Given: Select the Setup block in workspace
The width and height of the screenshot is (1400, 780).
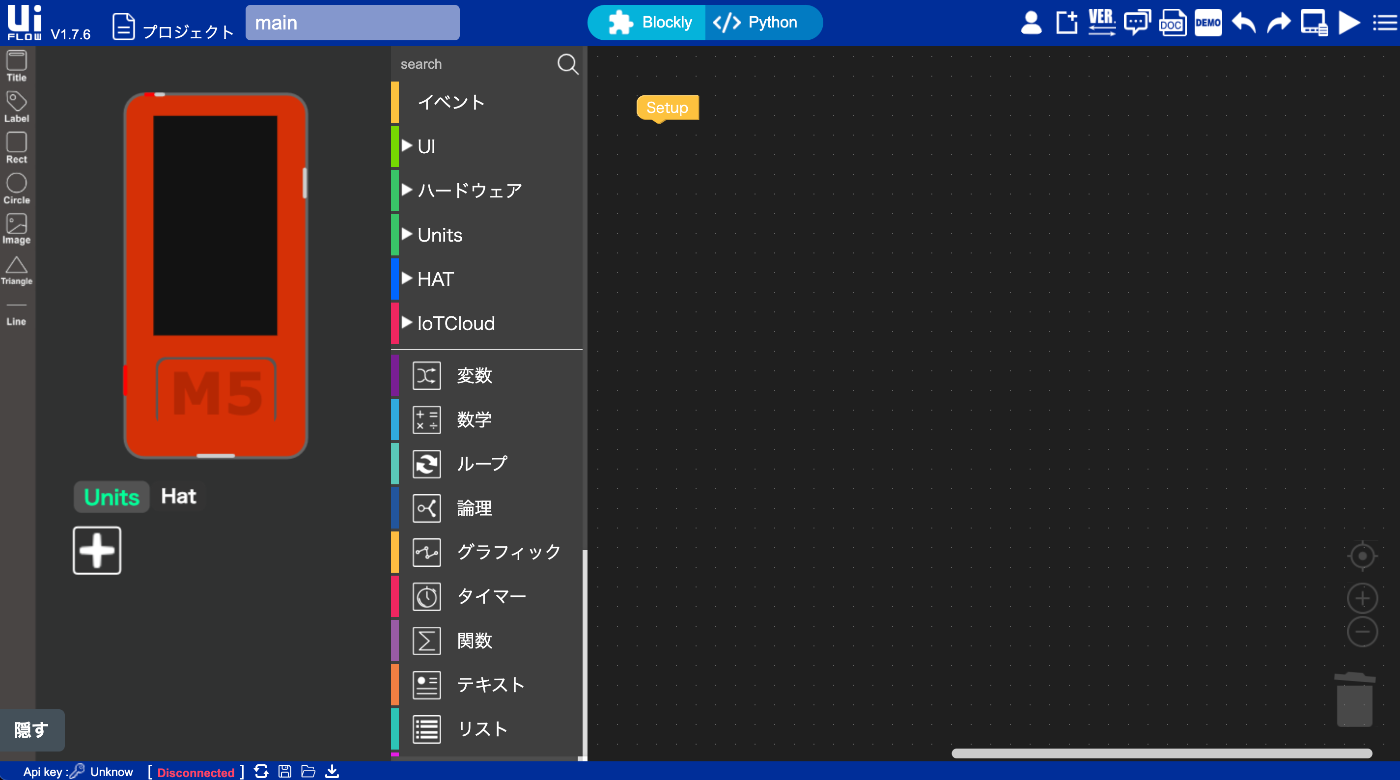Looking at the screenshot, I should [x=667, y=108].
